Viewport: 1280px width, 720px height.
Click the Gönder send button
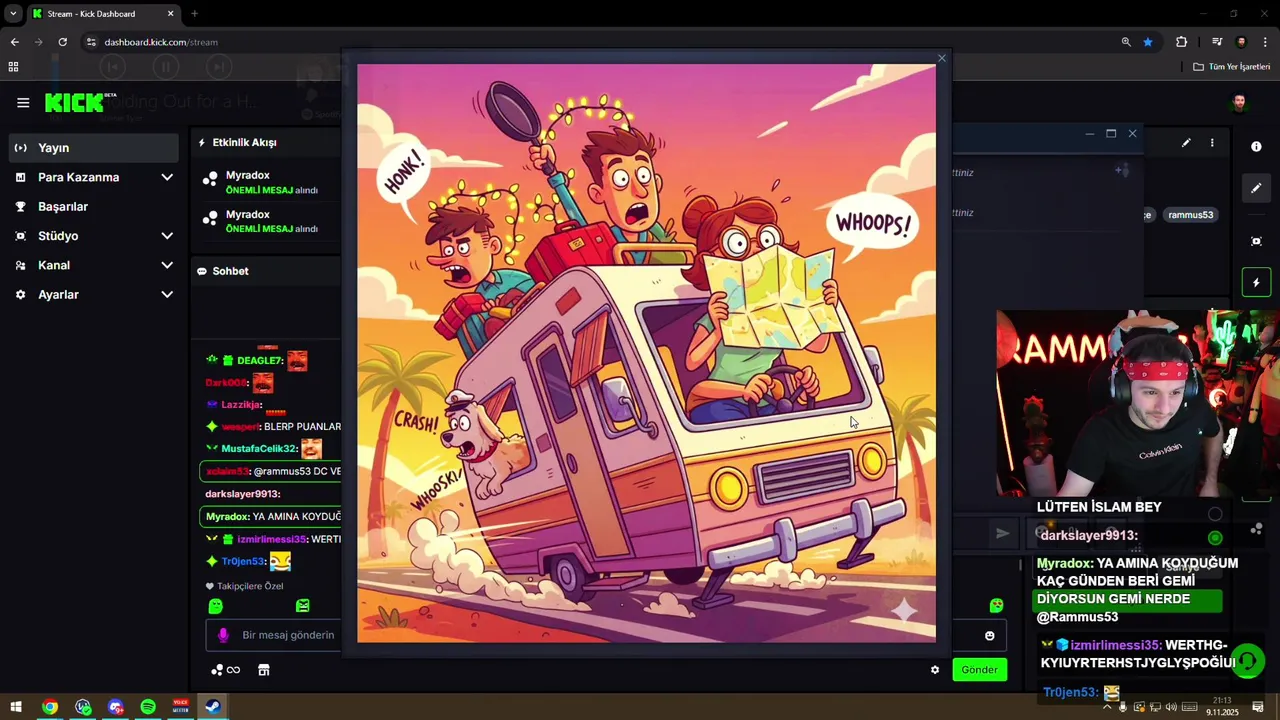pos(979,670)
